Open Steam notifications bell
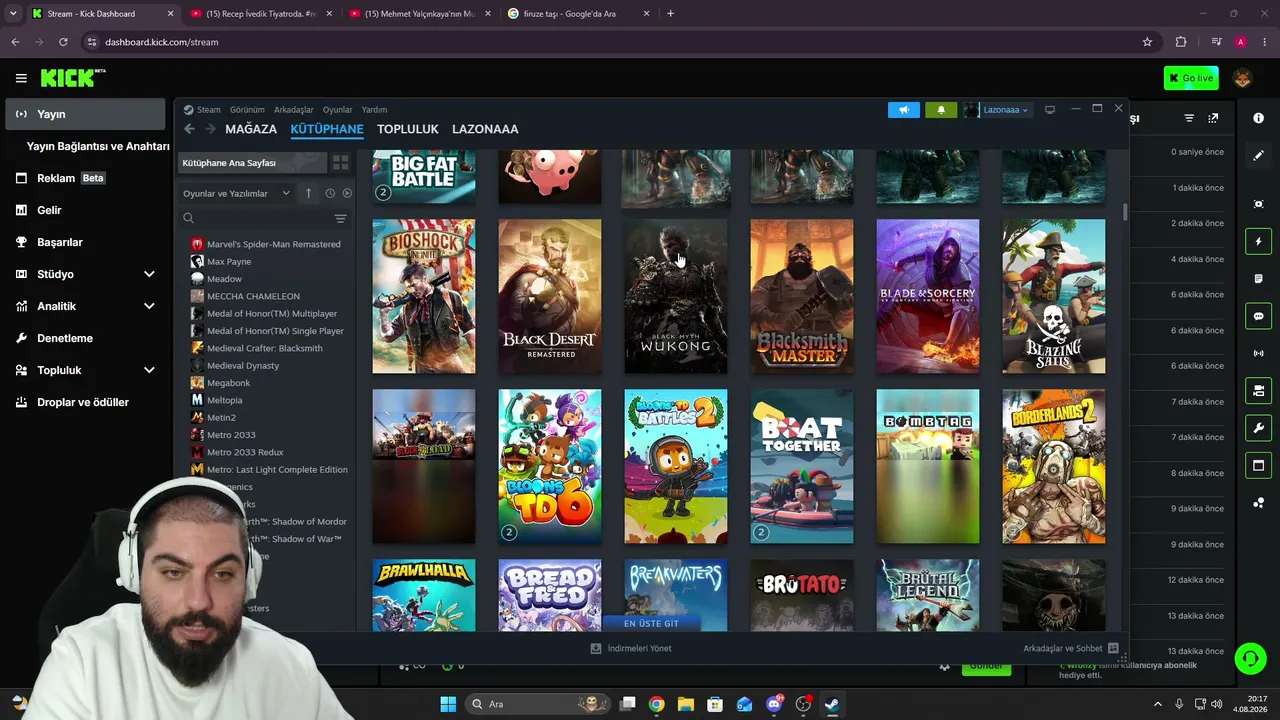 (941, 110)
